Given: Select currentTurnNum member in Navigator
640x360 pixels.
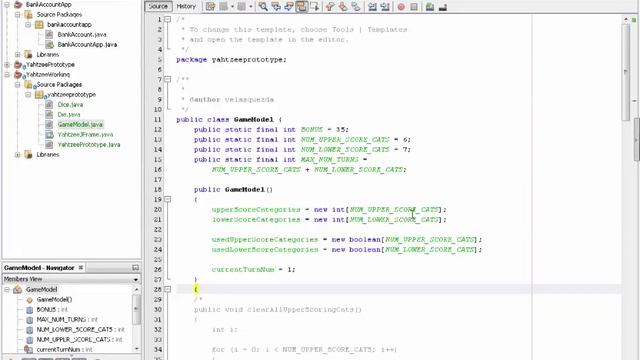Looking at the screenshot, I should pos(64,350).
